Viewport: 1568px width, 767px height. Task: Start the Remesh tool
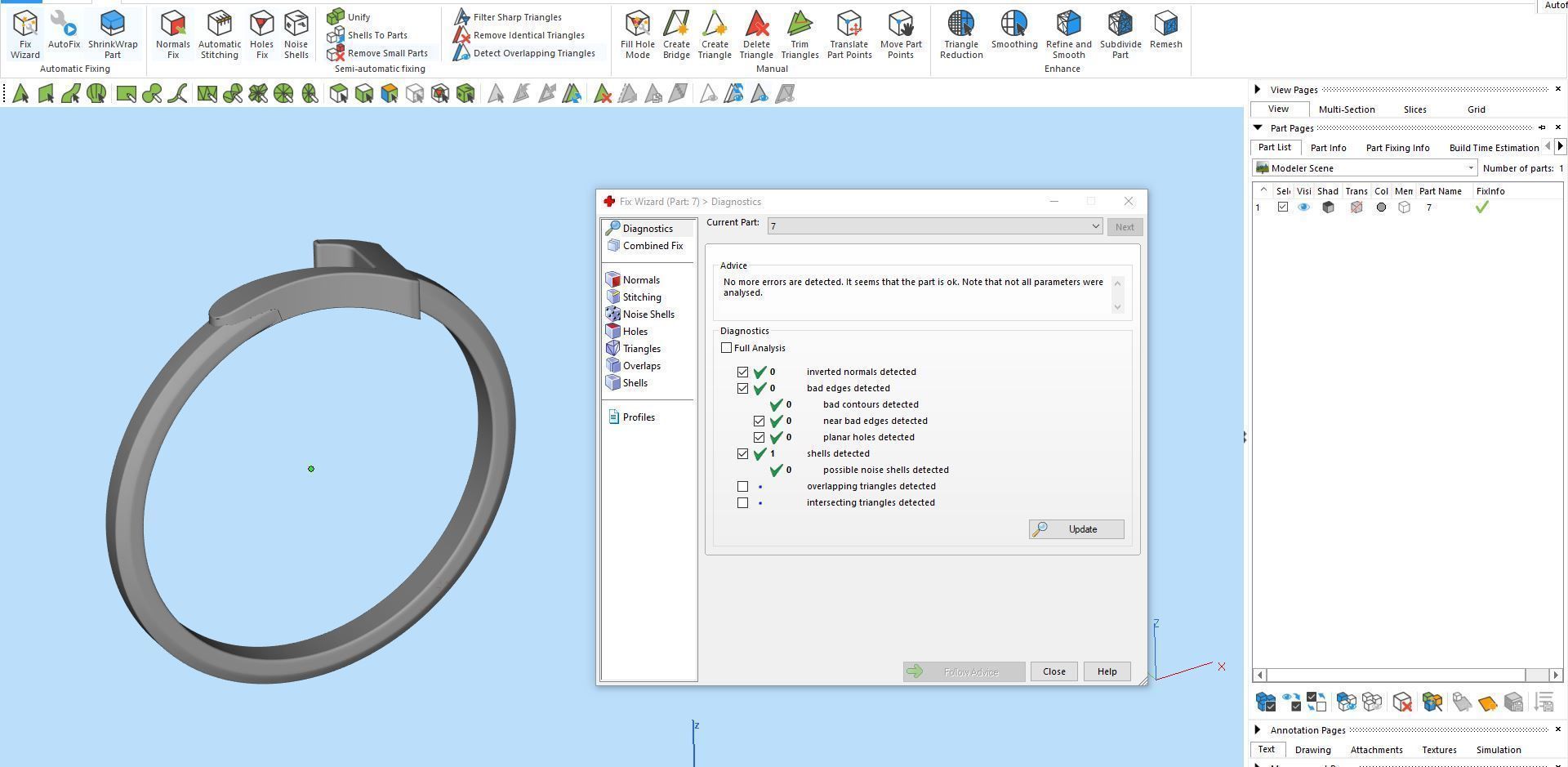1166,29
